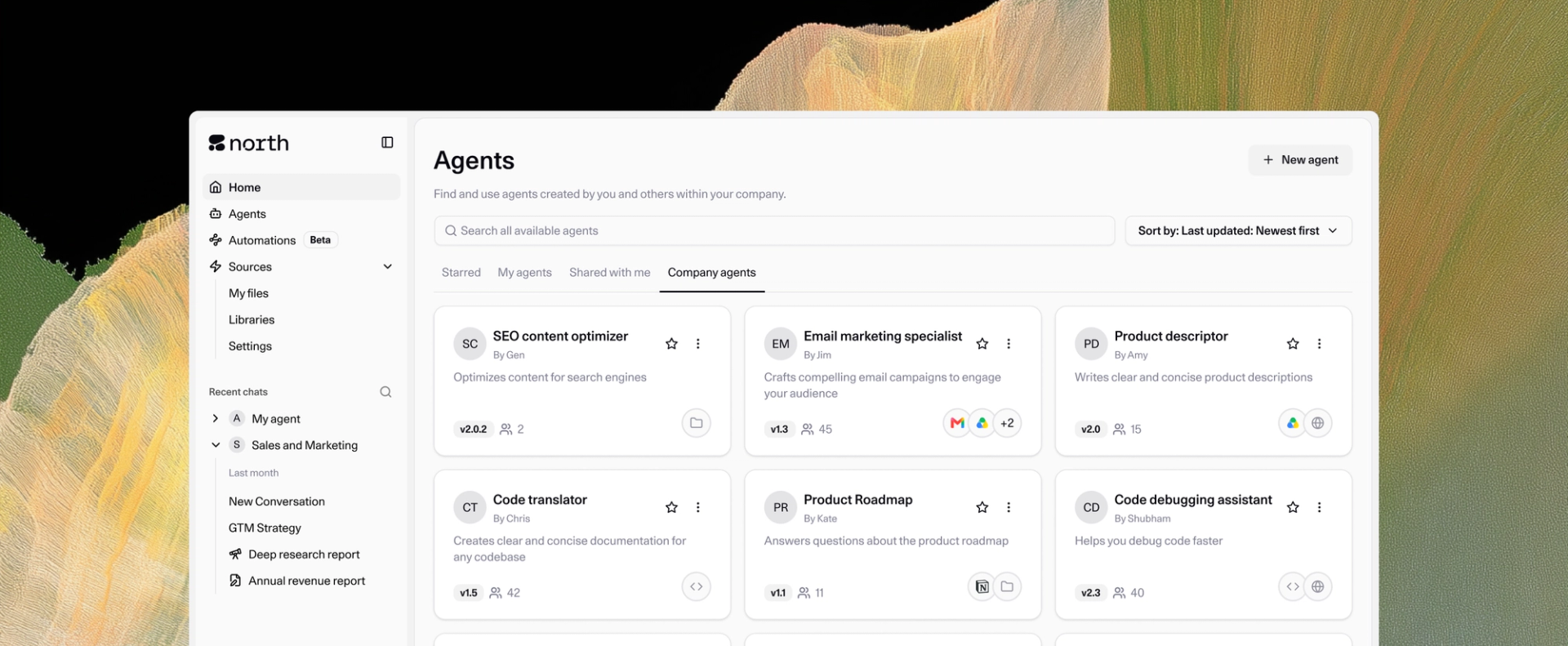The image size is (1568, 646).
Task: Select the Company agents tab
Action: [x=712, y=273]
